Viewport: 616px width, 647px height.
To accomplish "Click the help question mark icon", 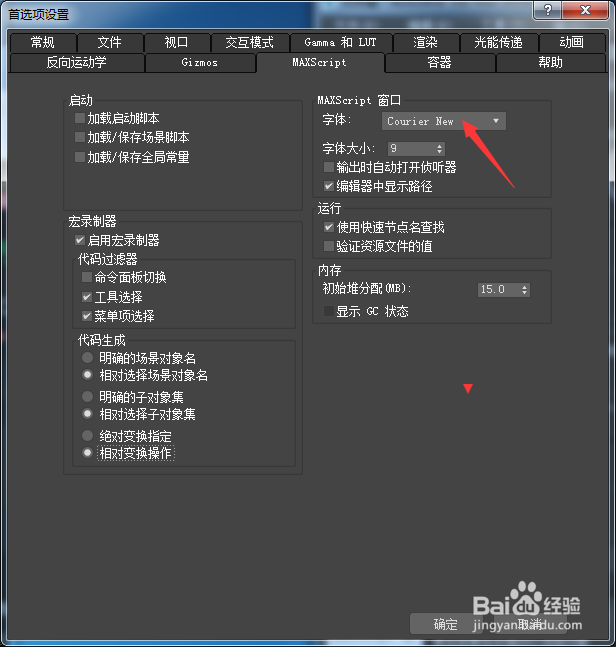I will pos(548,10).
